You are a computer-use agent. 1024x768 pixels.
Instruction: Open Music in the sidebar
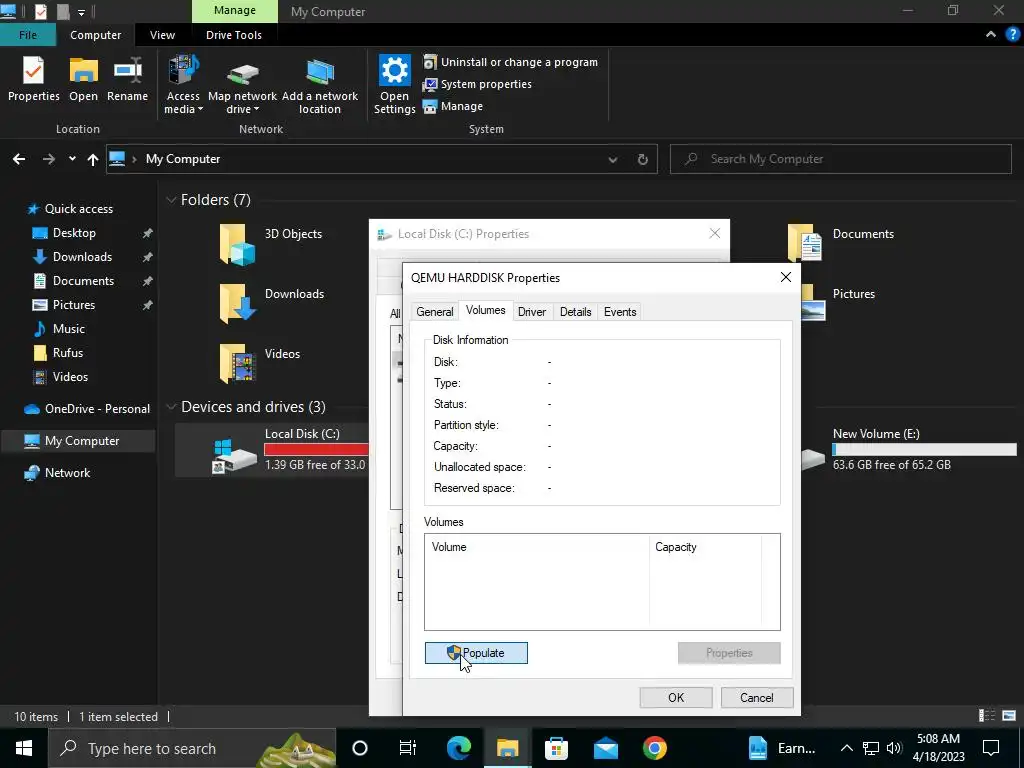point(69,329)
